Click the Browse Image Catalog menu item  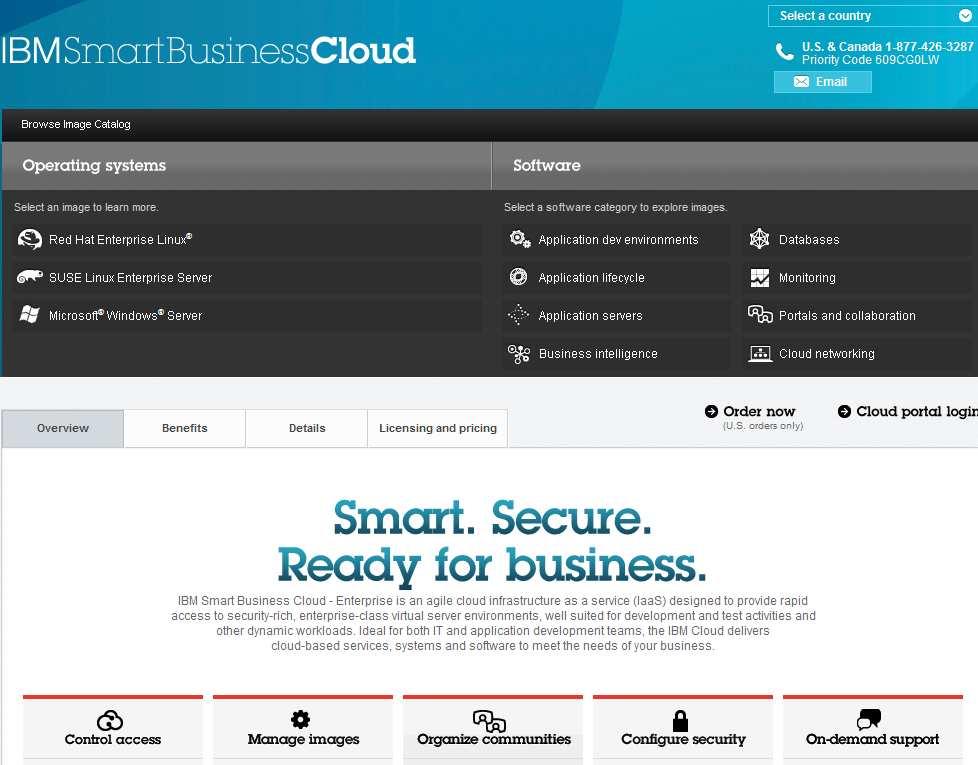tap(76, 124)
